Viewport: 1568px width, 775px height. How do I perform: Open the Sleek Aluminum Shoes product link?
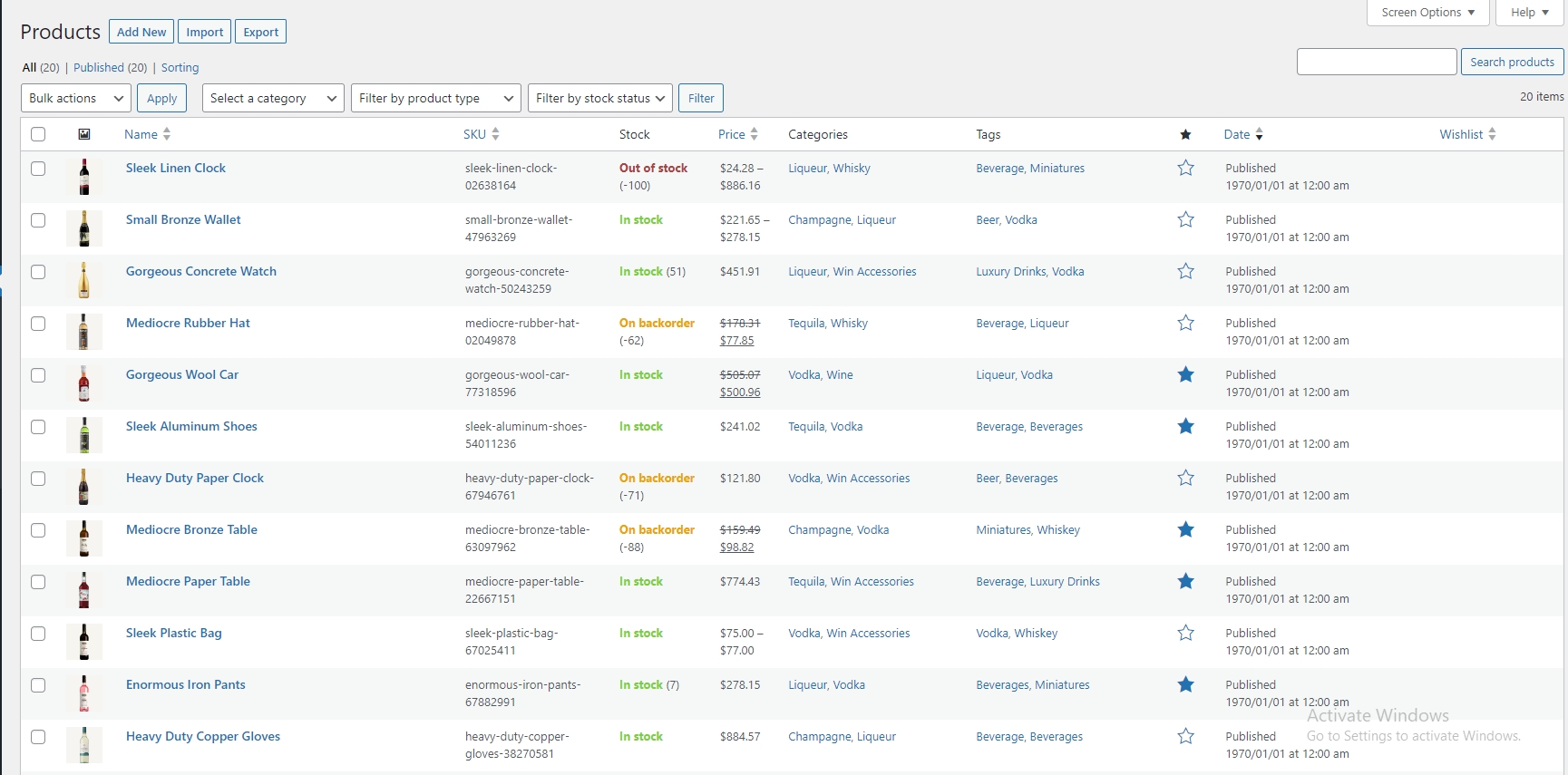[191, 427]
